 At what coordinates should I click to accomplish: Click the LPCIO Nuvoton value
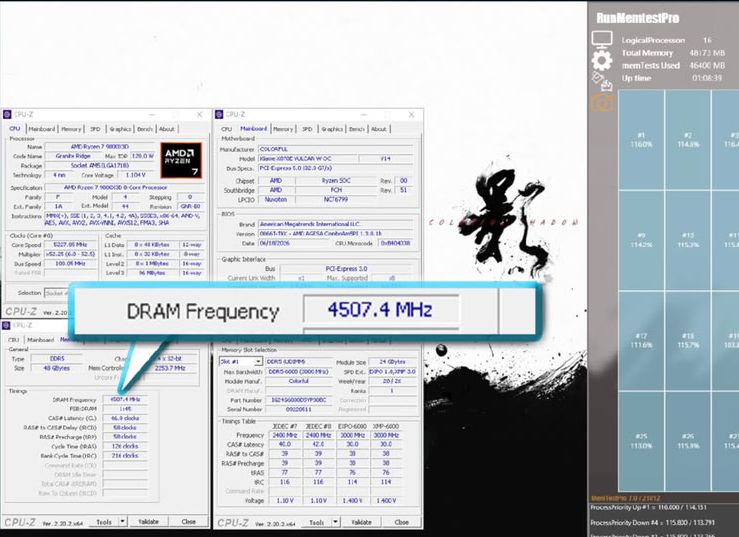coord(276,199)
